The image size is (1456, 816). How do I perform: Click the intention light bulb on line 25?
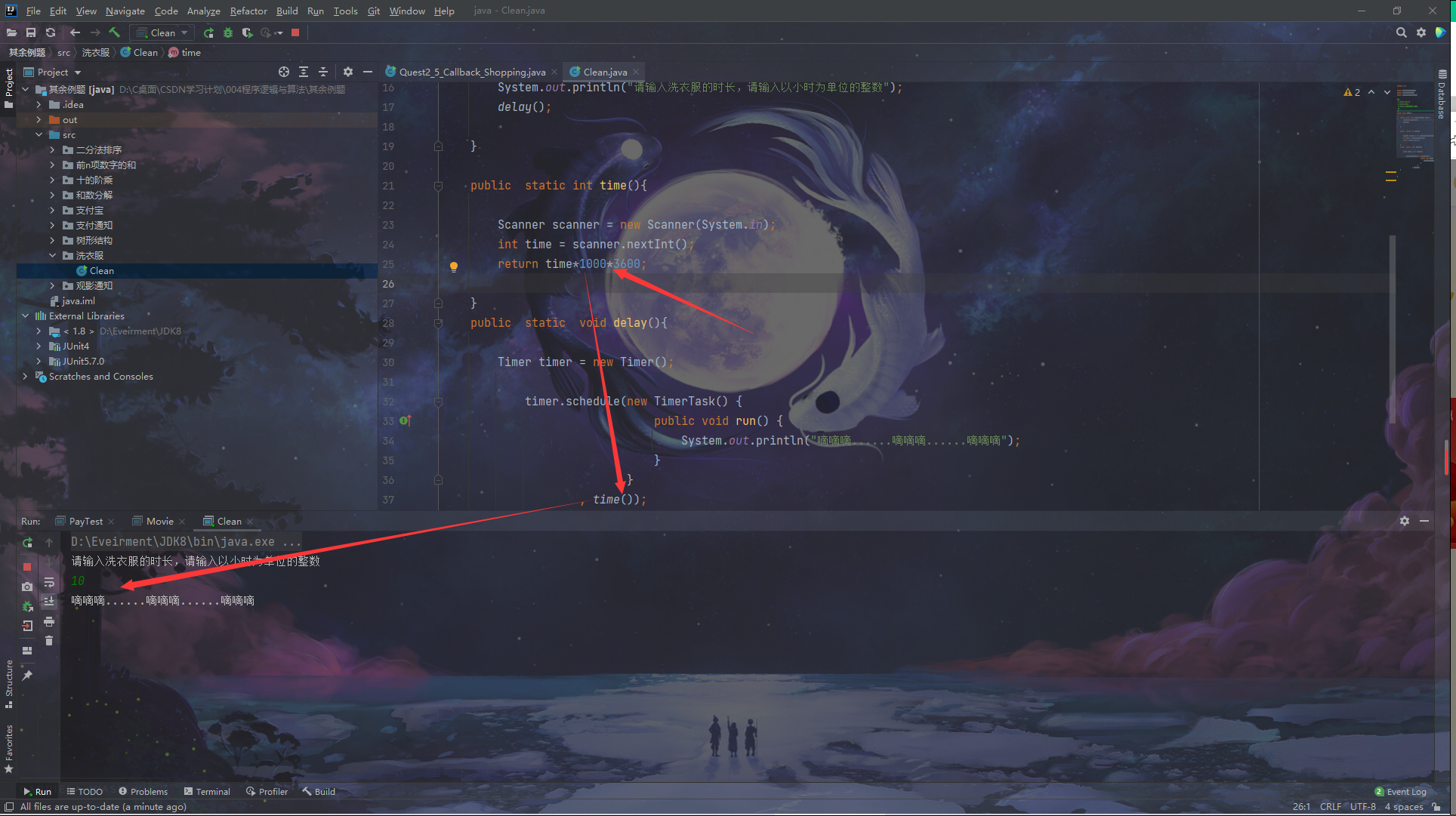pos(454,266)
